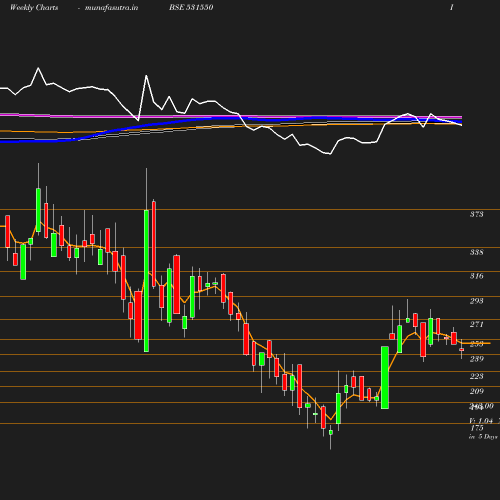Click the "V: 1.04" volume text
500x500 pixels.
click(x=481, y=421)
